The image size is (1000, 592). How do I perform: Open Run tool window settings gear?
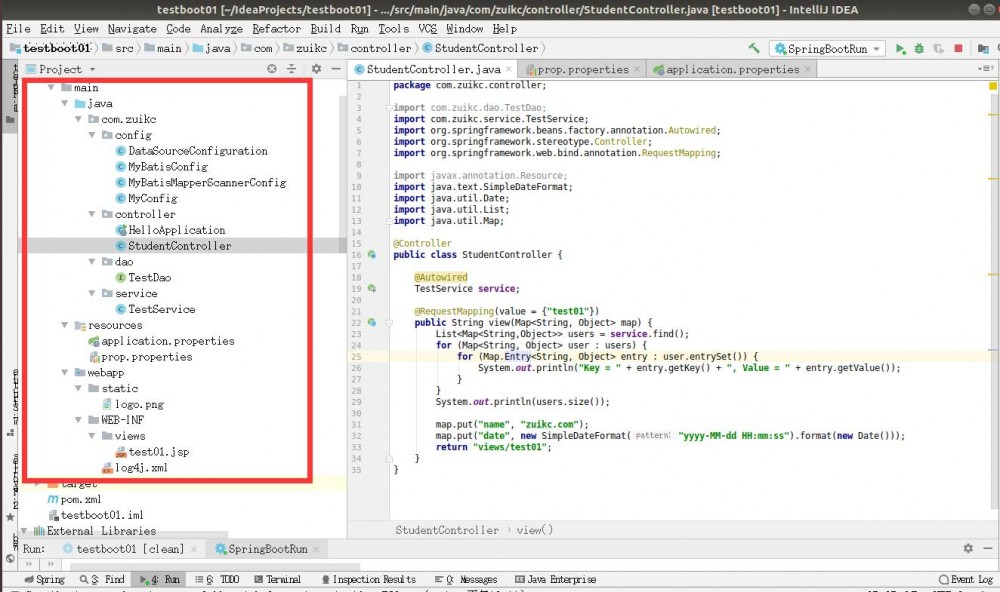point(968,549)
